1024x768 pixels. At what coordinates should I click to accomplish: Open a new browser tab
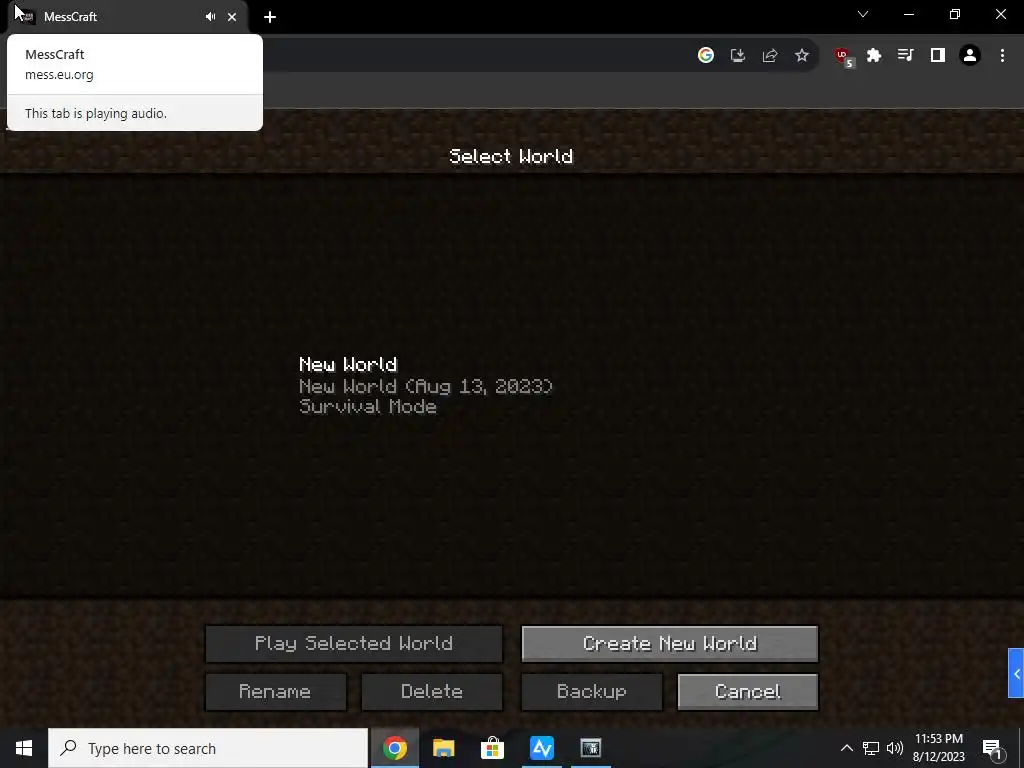pos(270,17)
